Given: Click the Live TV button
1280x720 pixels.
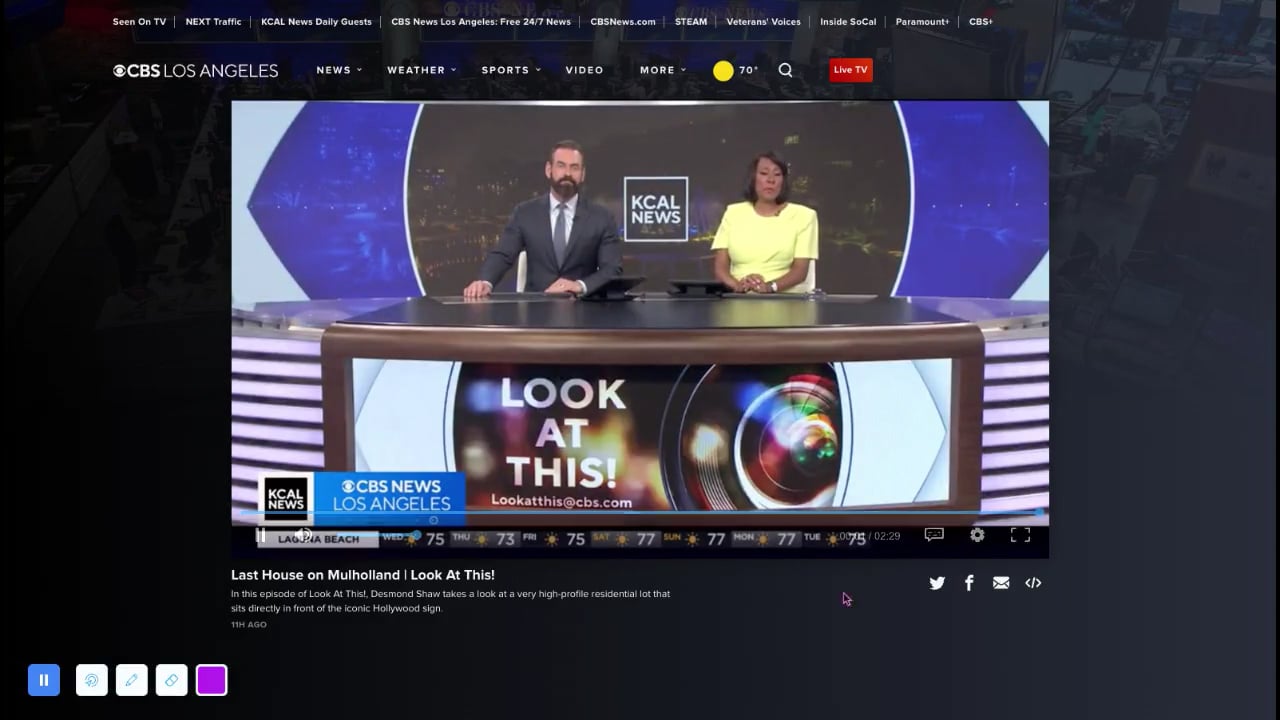Looking at the screenshot, I should [851, 70].
